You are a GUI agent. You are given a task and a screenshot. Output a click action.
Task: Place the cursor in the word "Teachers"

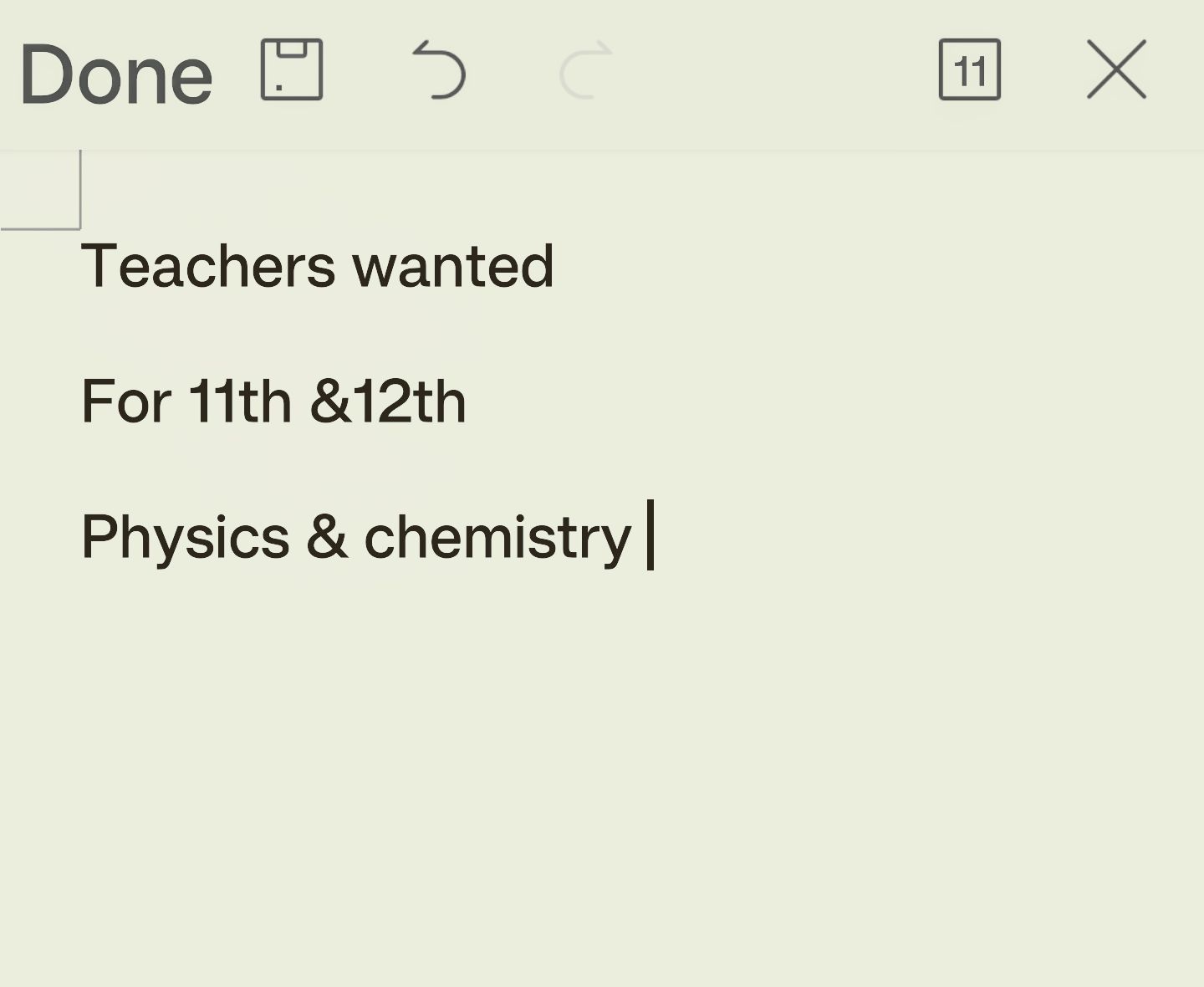207,267
